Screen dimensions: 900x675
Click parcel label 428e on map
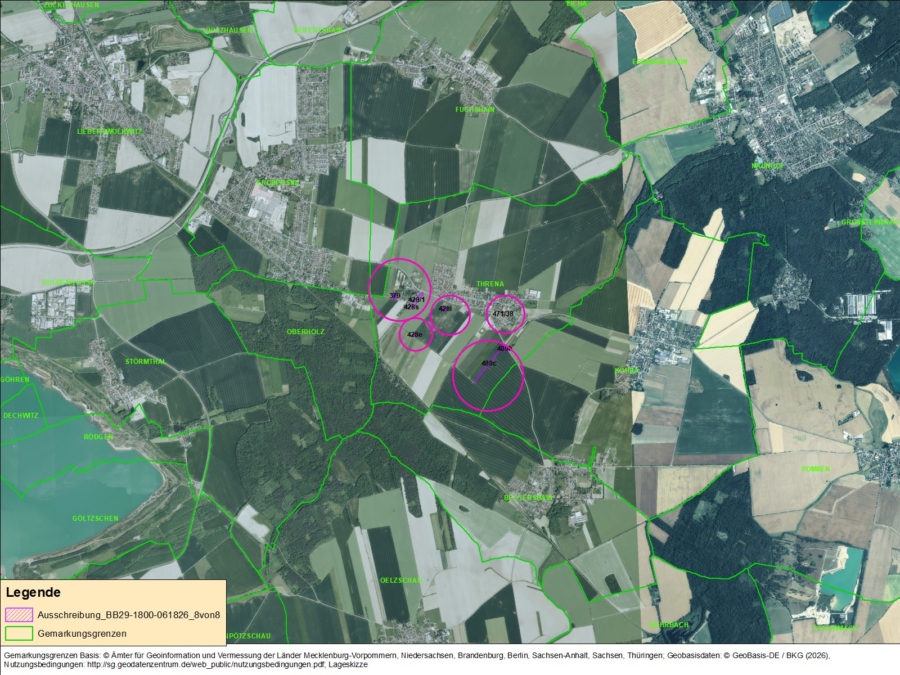[x=414, y=335]
